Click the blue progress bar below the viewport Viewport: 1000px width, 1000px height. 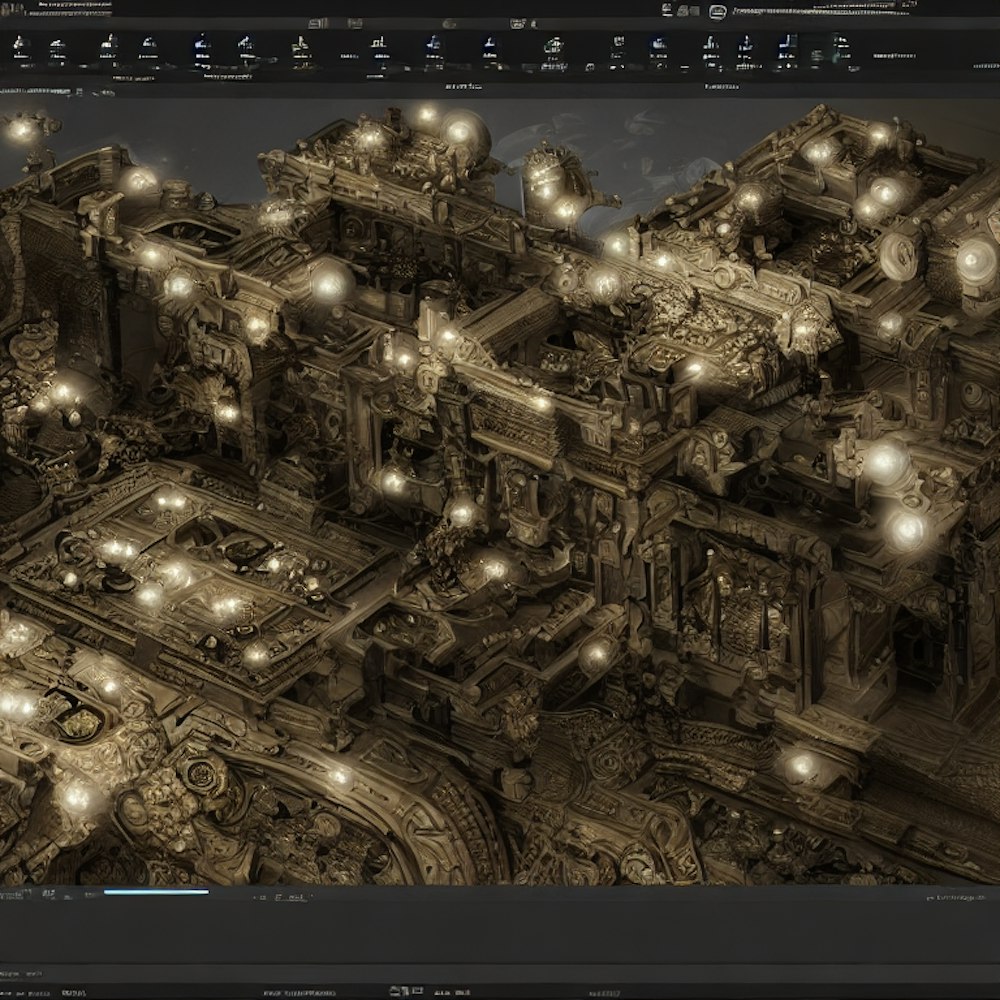tap(156, 891)
